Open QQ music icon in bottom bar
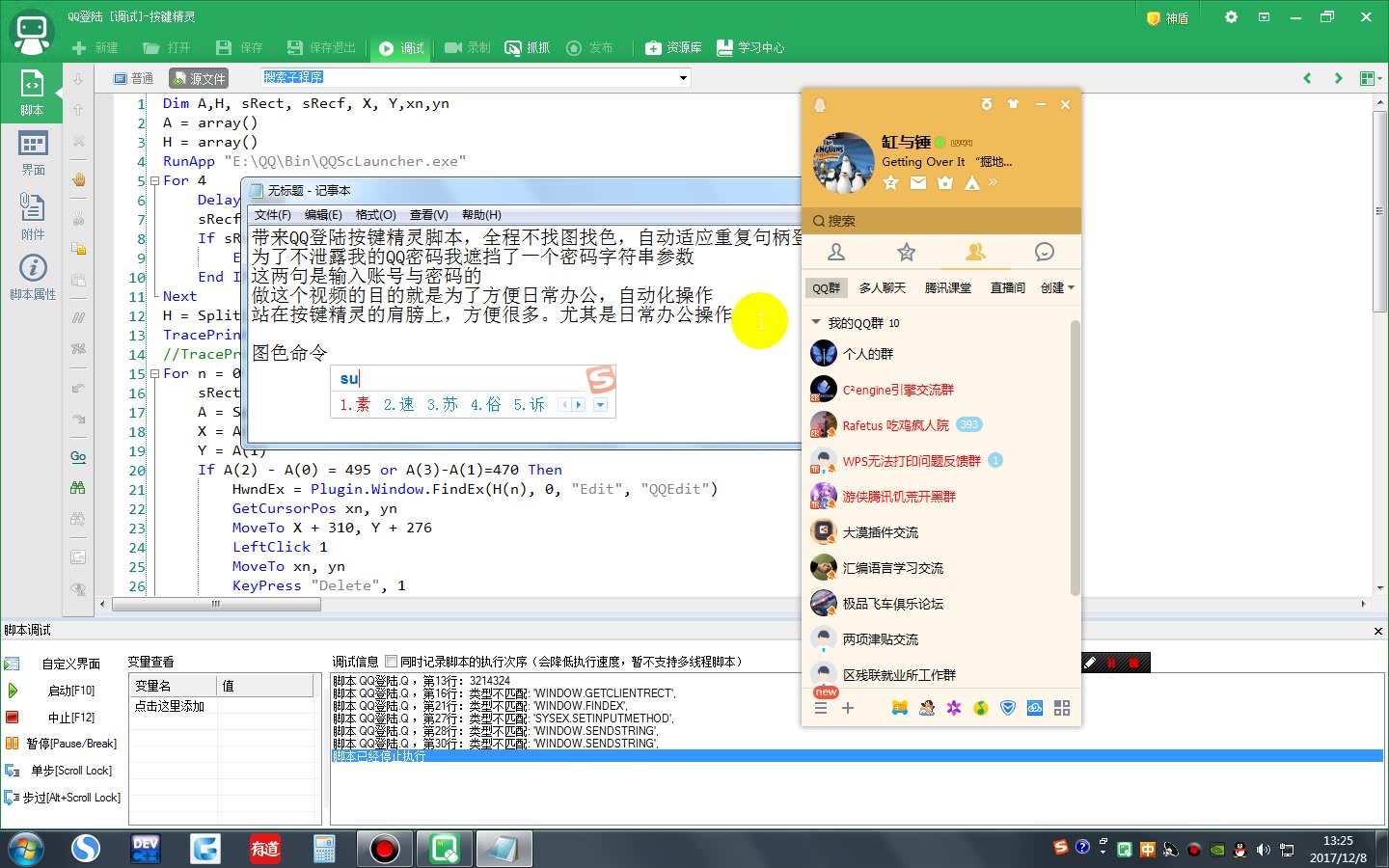Image resolution: width=1389 pixels, height=868 pixels. pyautogui.click(x=981, y=708)
